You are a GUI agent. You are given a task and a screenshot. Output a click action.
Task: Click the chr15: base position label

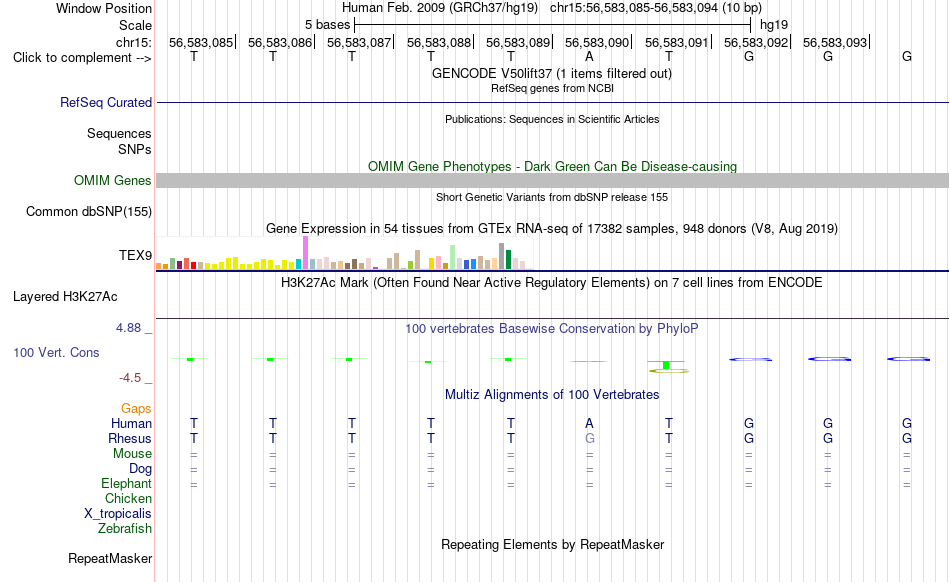click(133, 42)
